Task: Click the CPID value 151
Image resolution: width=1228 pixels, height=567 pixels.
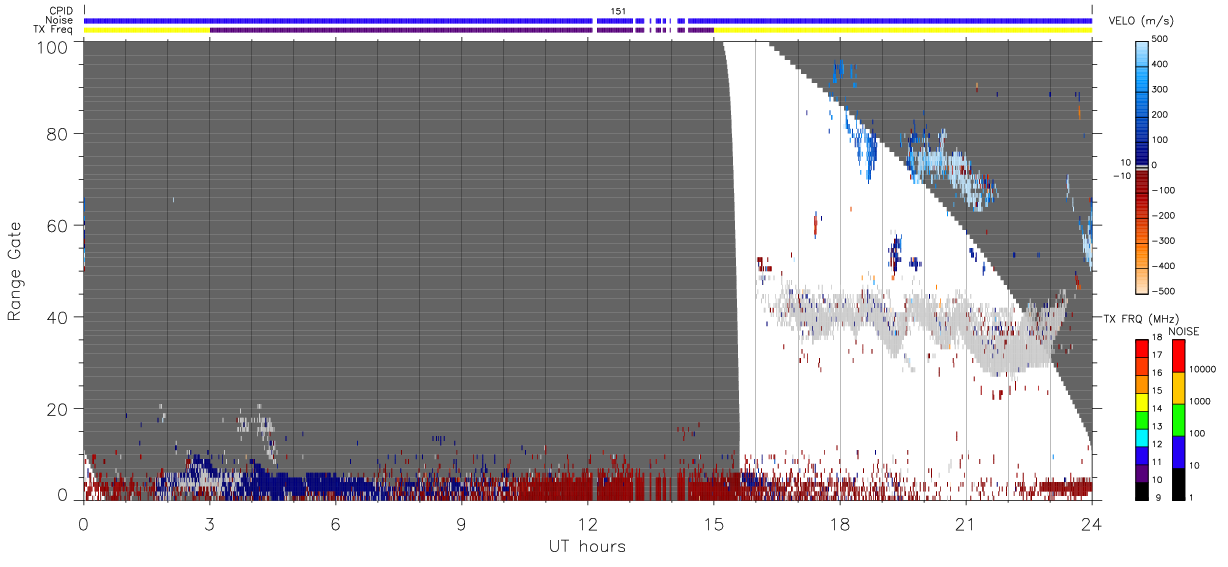Action: 619,11
